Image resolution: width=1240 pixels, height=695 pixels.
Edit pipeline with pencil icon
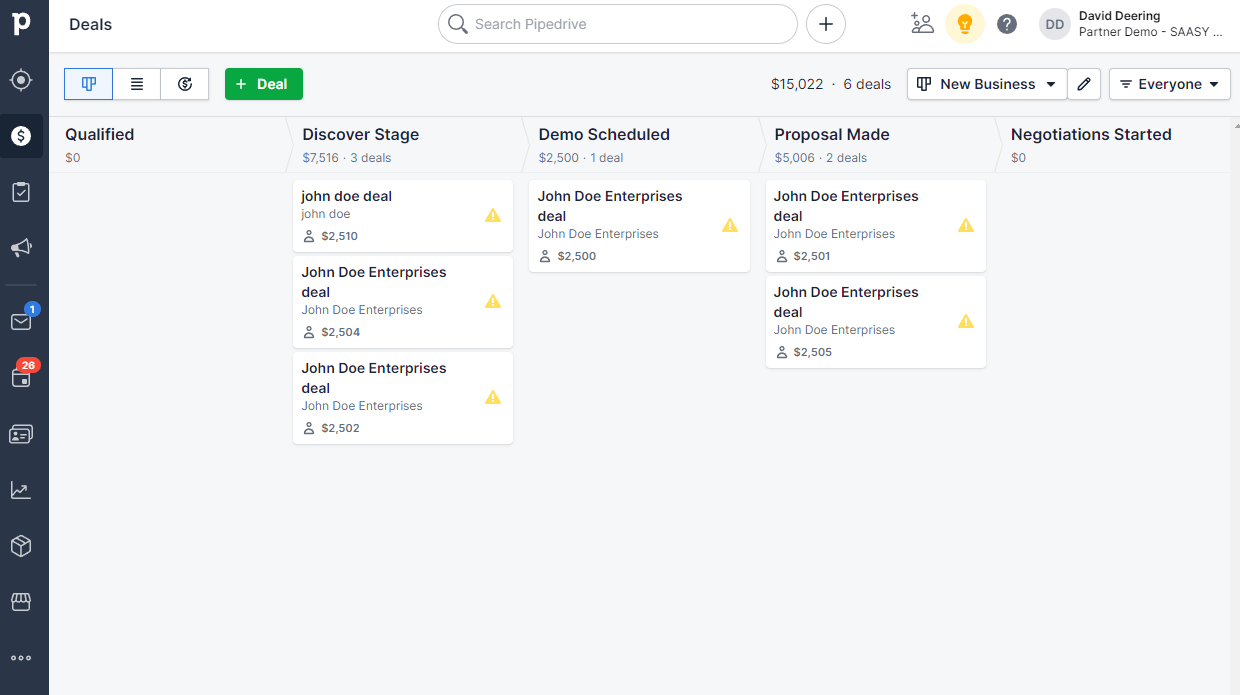[x=1084, y=84]
